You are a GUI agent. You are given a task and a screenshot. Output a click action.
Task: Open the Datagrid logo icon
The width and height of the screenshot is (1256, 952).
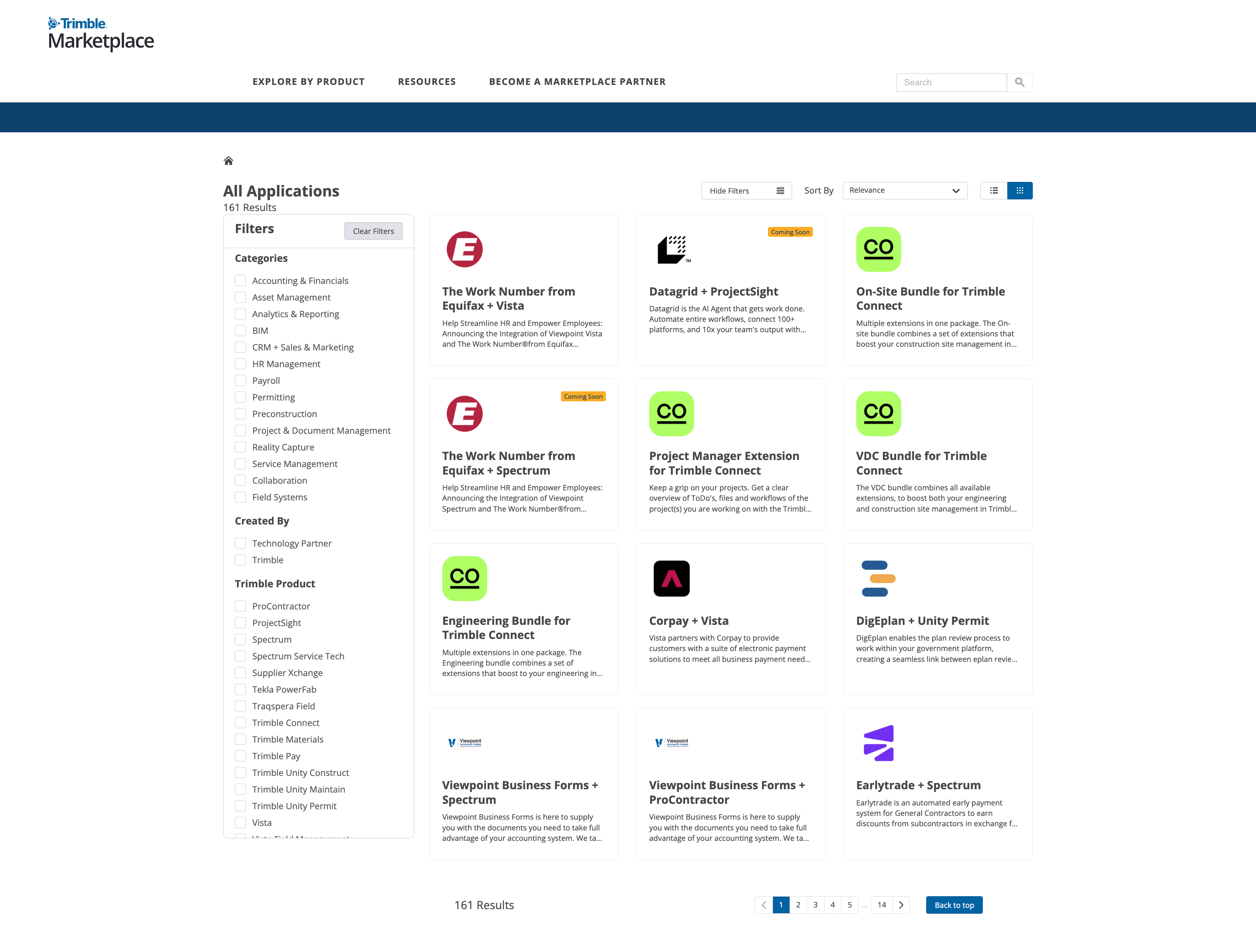pos(674,249)
